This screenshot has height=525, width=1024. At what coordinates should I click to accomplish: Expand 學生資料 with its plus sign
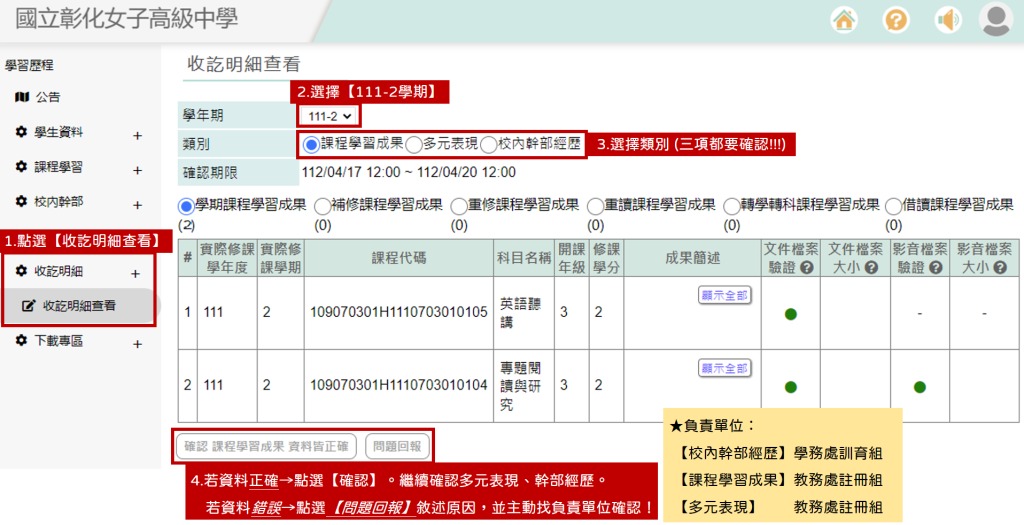pyautogui.click(x=137, y=136)
